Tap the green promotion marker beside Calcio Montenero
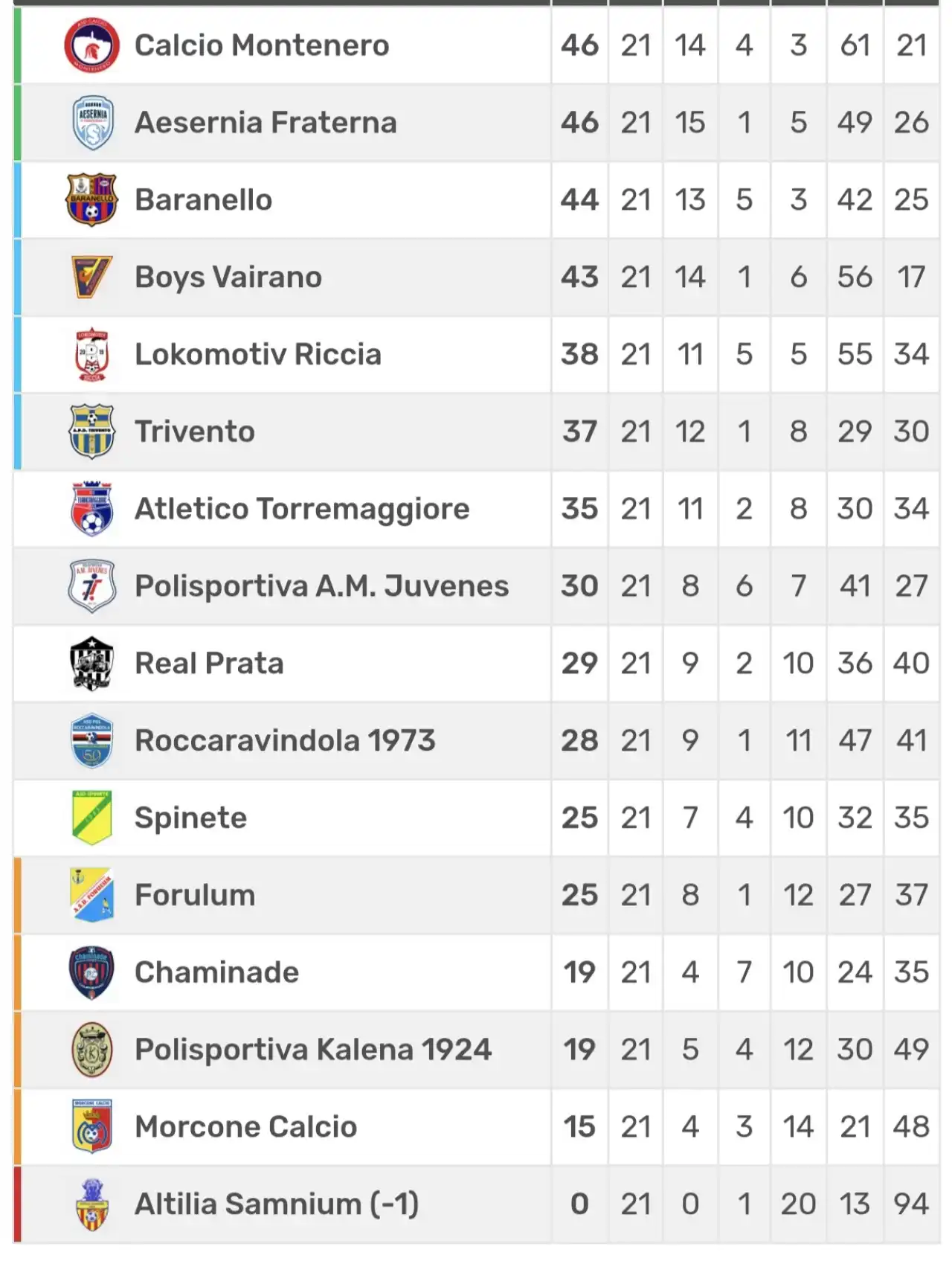Image resolution: width=952 pixels, height=1261 pixels. tap(17, 45)
